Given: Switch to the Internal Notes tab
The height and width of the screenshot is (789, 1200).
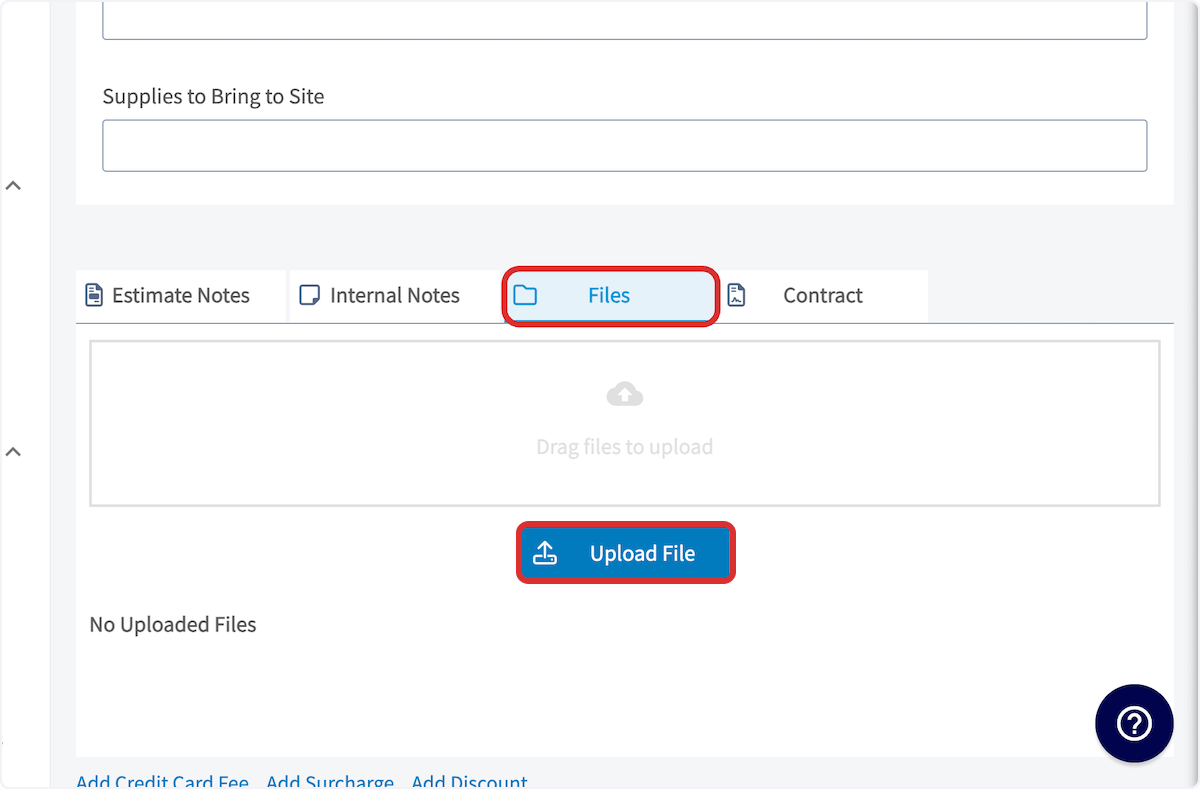Looking at the screenshot, I should 395,296.
